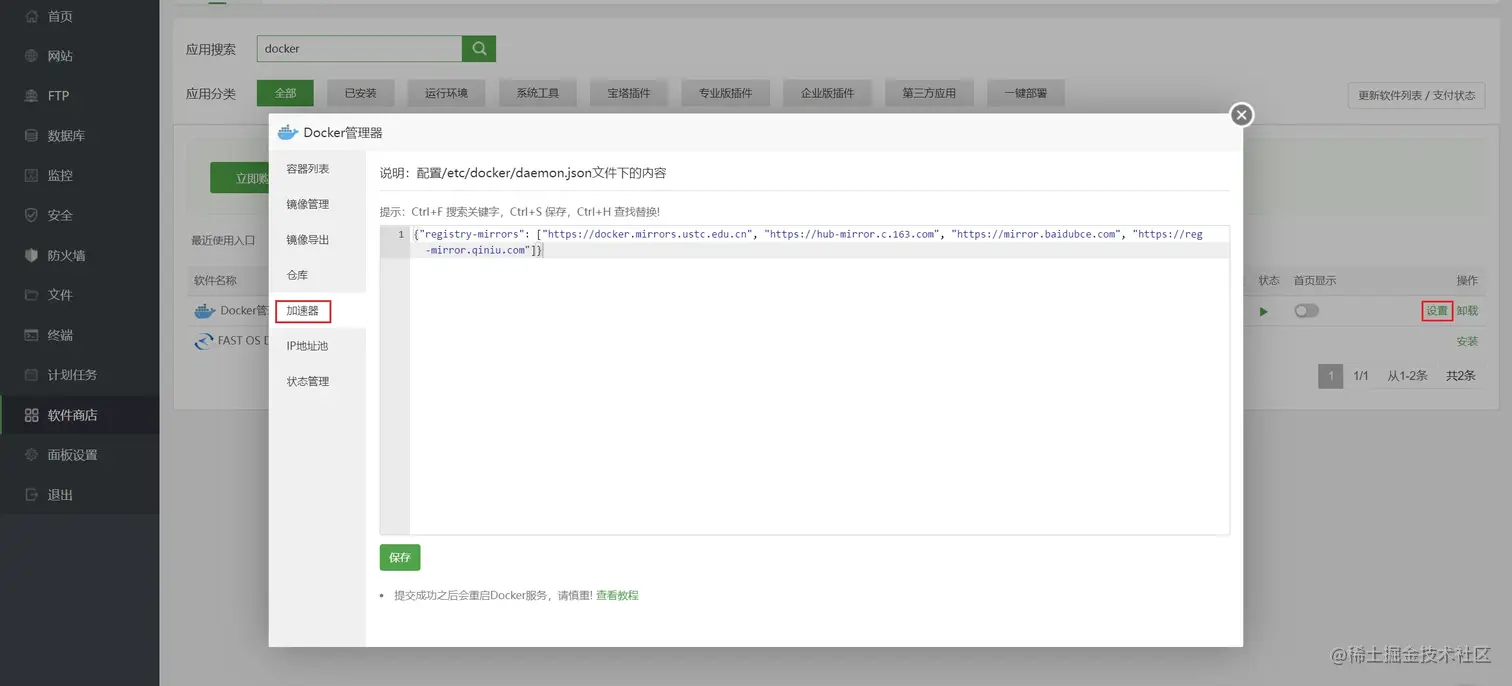Select the 系统工具 category tab

(538, 93)
